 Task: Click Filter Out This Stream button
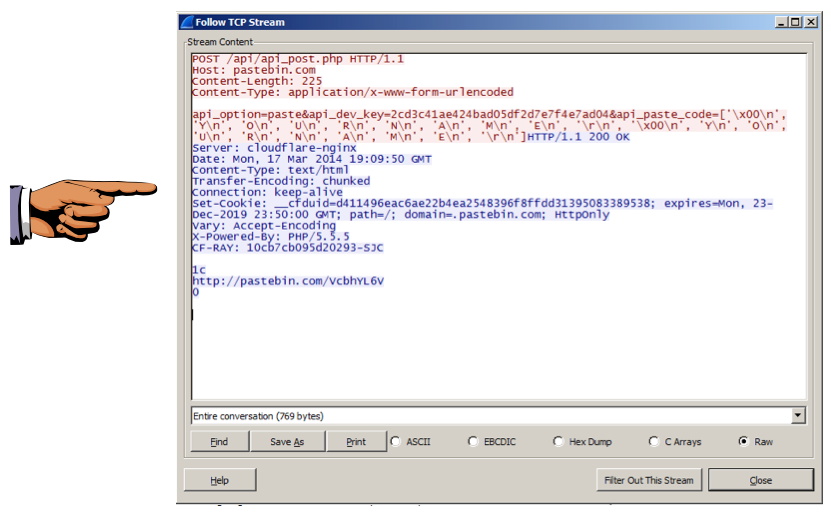[649, 480]
